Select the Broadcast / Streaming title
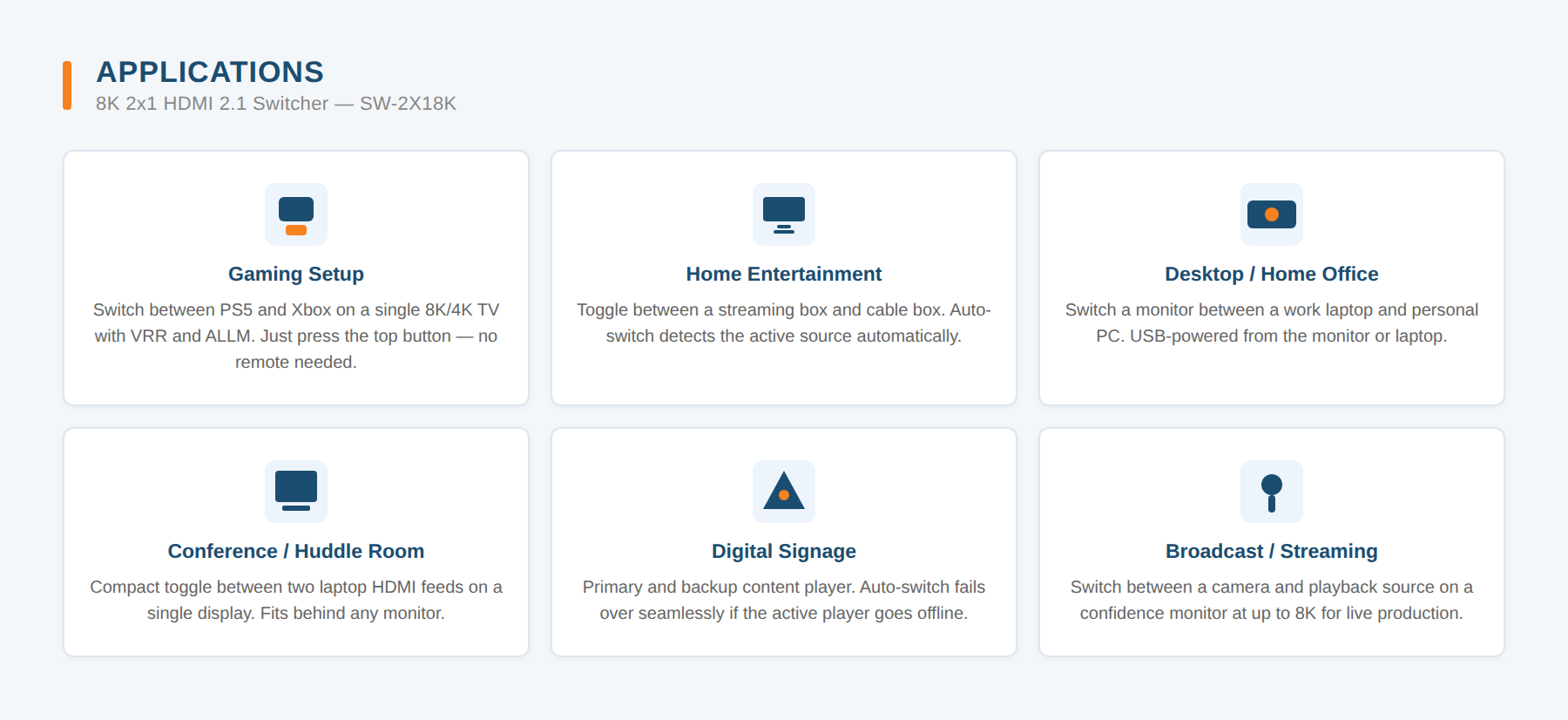The height and width of the screenshot is (720, 1568). pyautogui.click(x=1272, y=551)
